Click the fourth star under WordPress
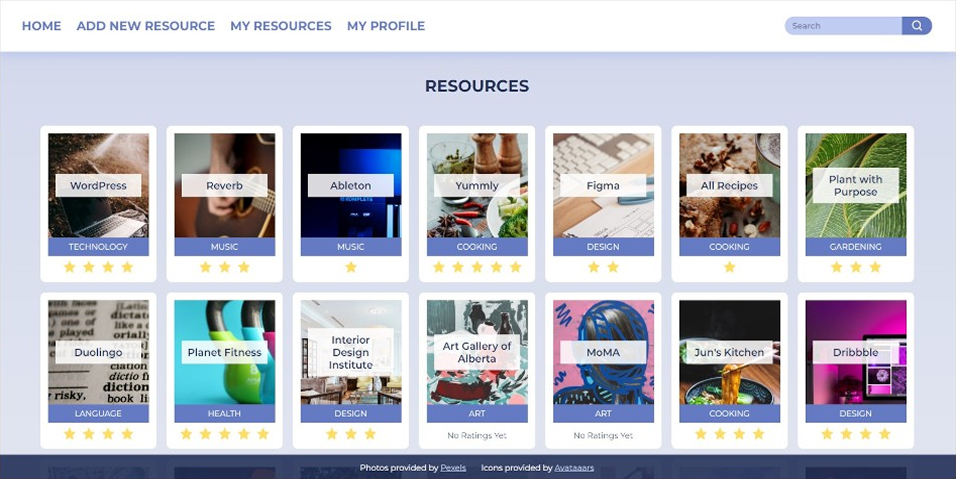 tap(127, 267)
